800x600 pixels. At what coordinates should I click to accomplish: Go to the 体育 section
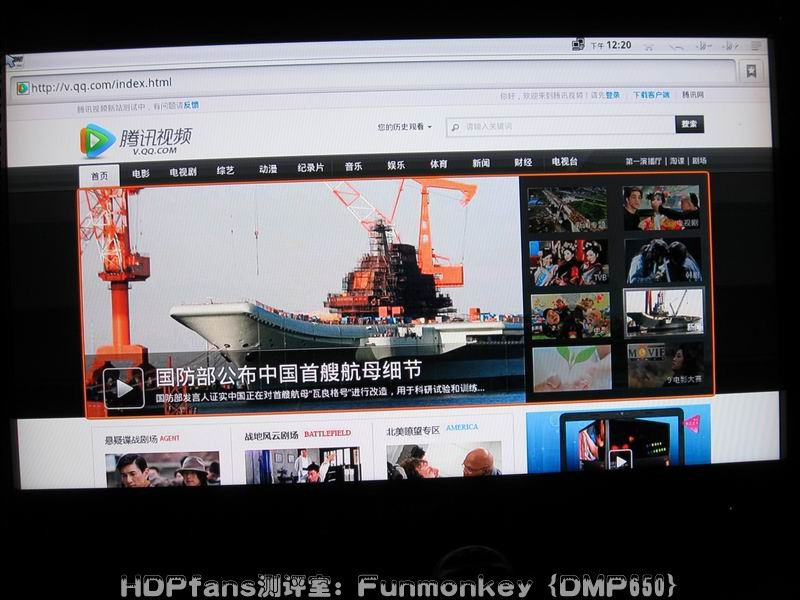pyautogui.click(x=439, y=164)
